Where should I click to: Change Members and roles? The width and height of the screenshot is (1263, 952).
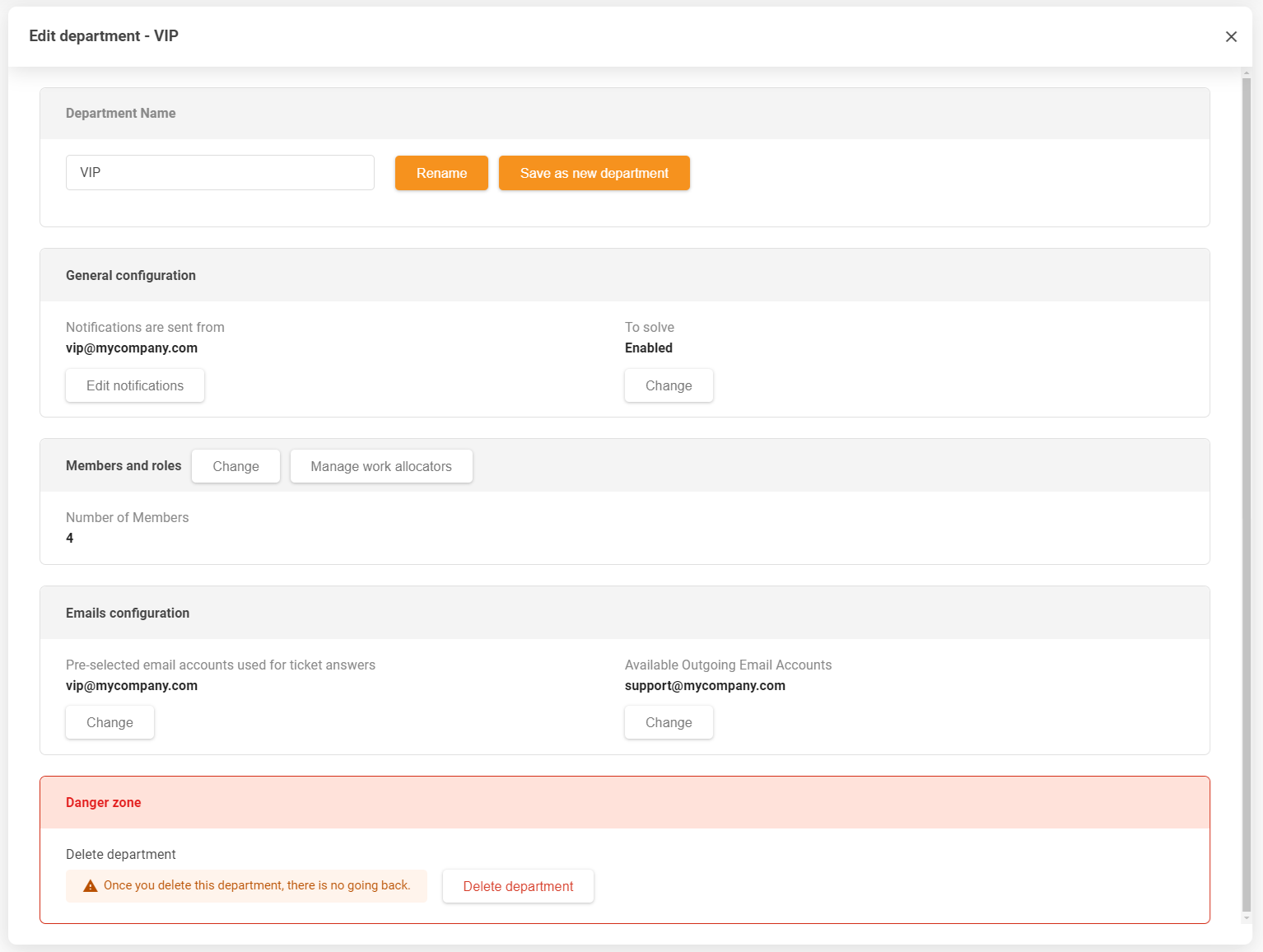235,466
